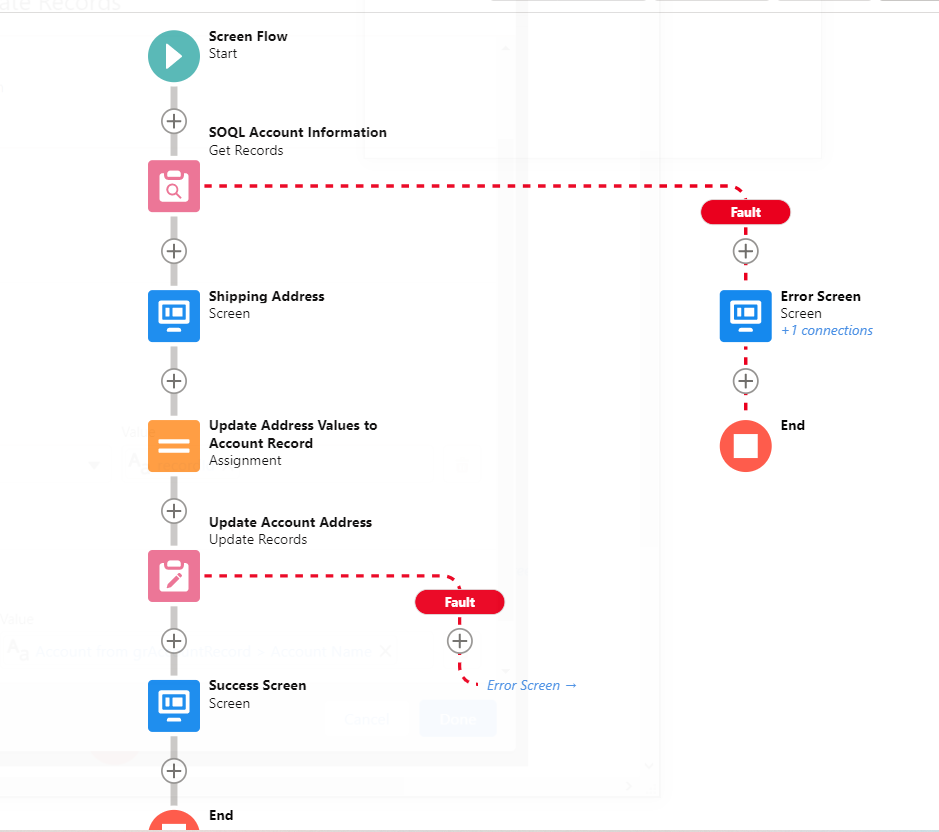Click the Fault badge below Update Account Address
Screen dimensions: 939x832
pyautogui.click(x=459, y=602)
